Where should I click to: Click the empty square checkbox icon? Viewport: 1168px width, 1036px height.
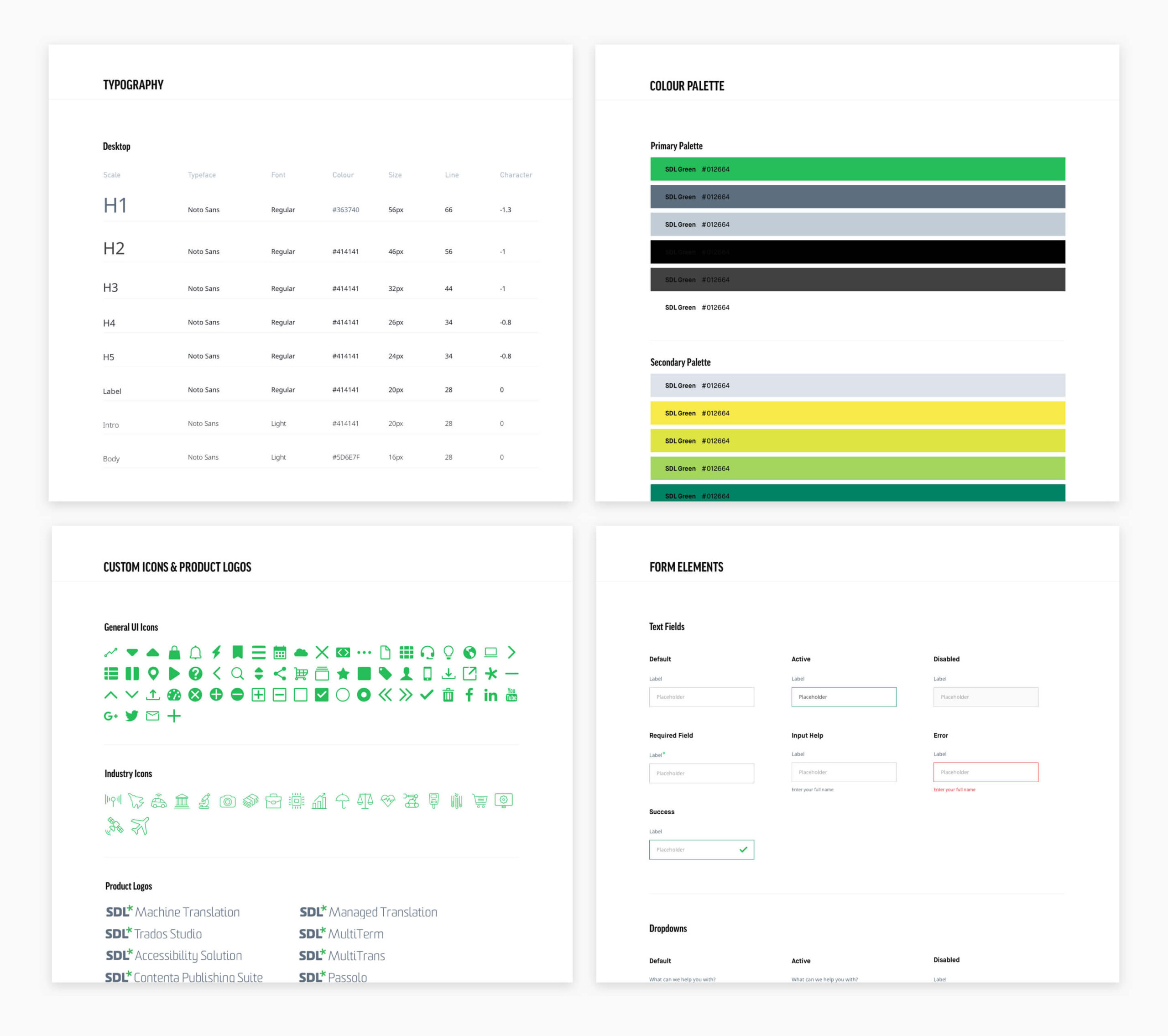(301, 695)
